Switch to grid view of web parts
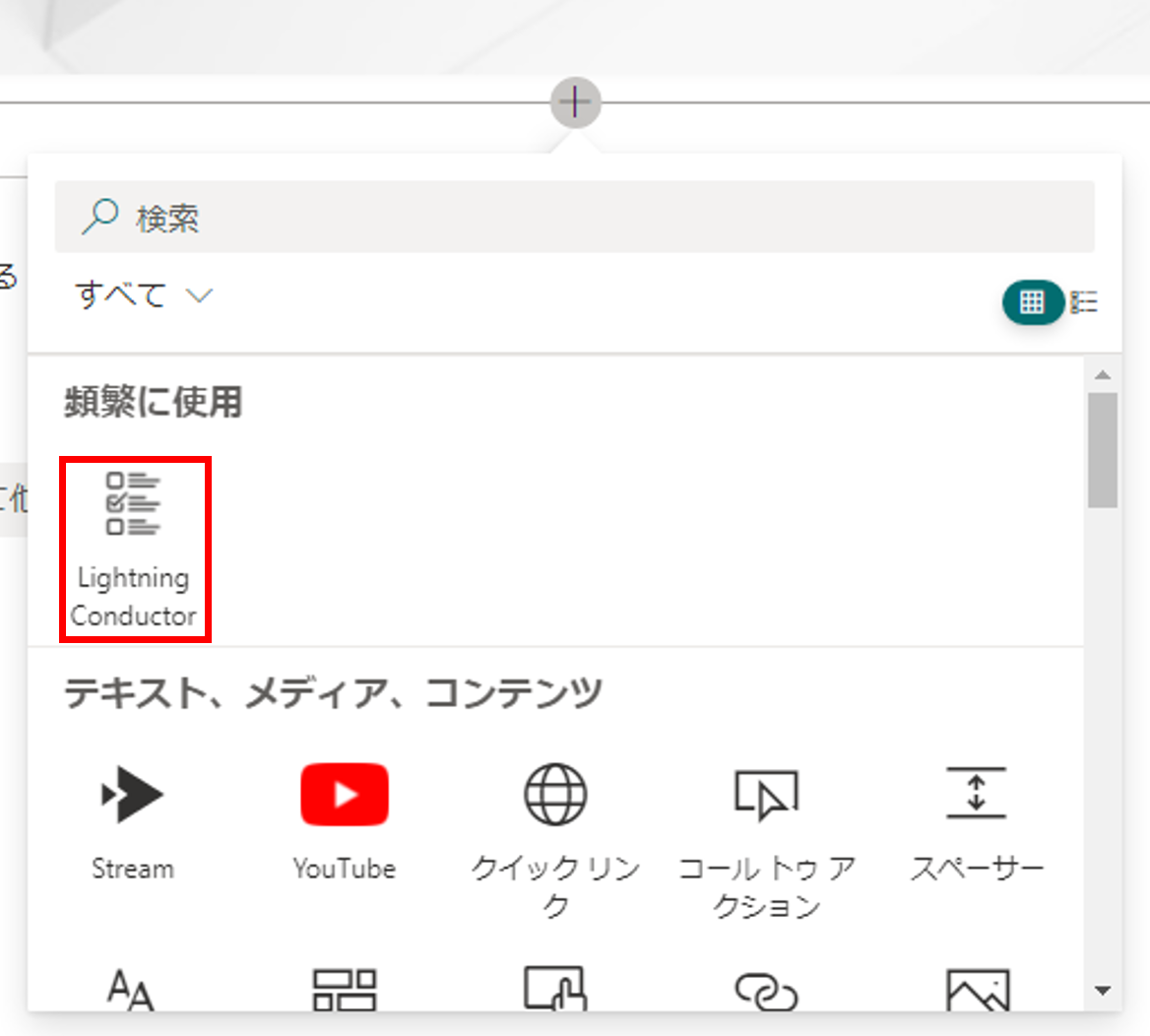Screen dimensions: 1150x1036 click(1032, 302)
